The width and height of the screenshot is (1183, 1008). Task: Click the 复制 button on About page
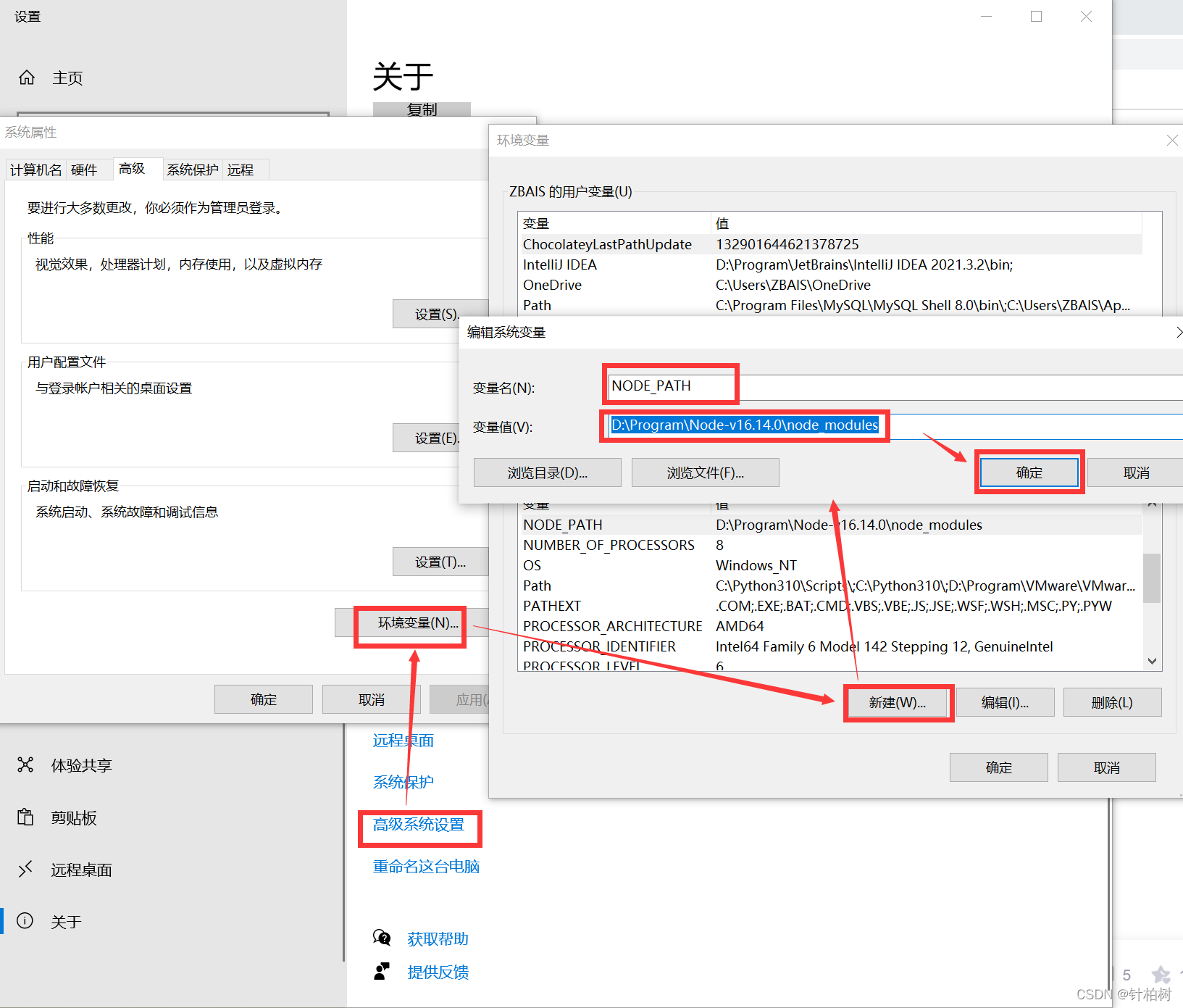[422, 109]
